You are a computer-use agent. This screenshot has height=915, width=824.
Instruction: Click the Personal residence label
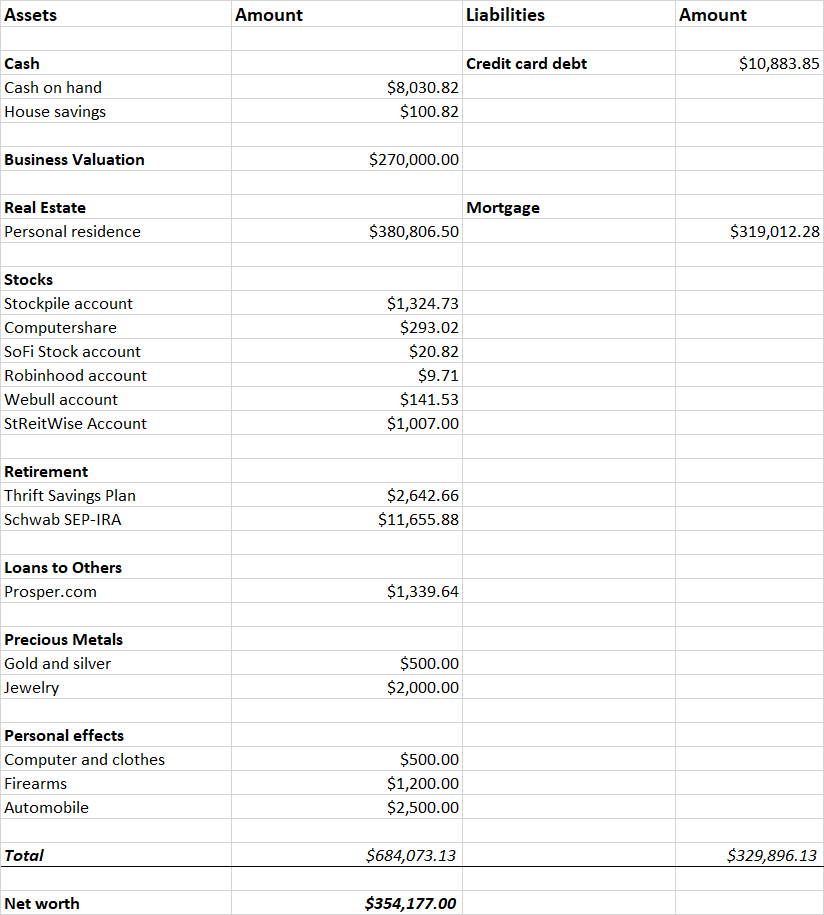72,232
